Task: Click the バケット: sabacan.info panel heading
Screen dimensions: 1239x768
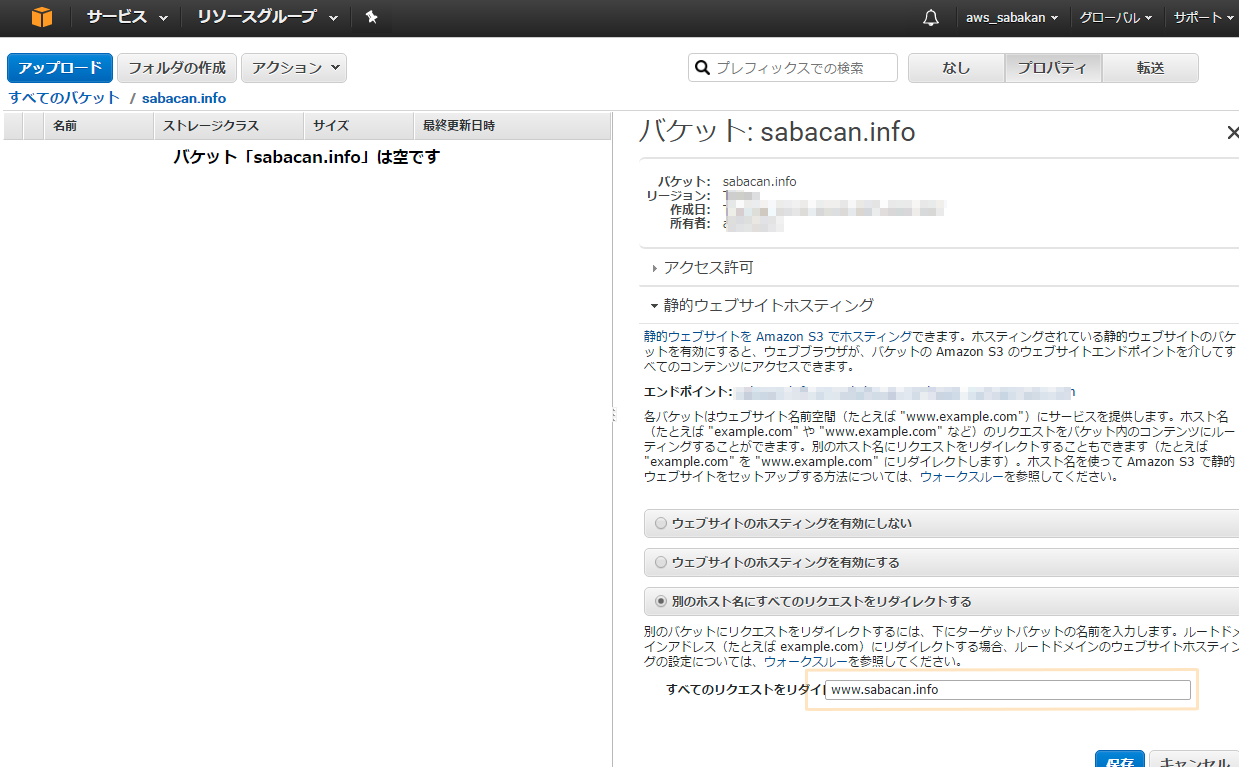Action: click(x=777, y=133)
